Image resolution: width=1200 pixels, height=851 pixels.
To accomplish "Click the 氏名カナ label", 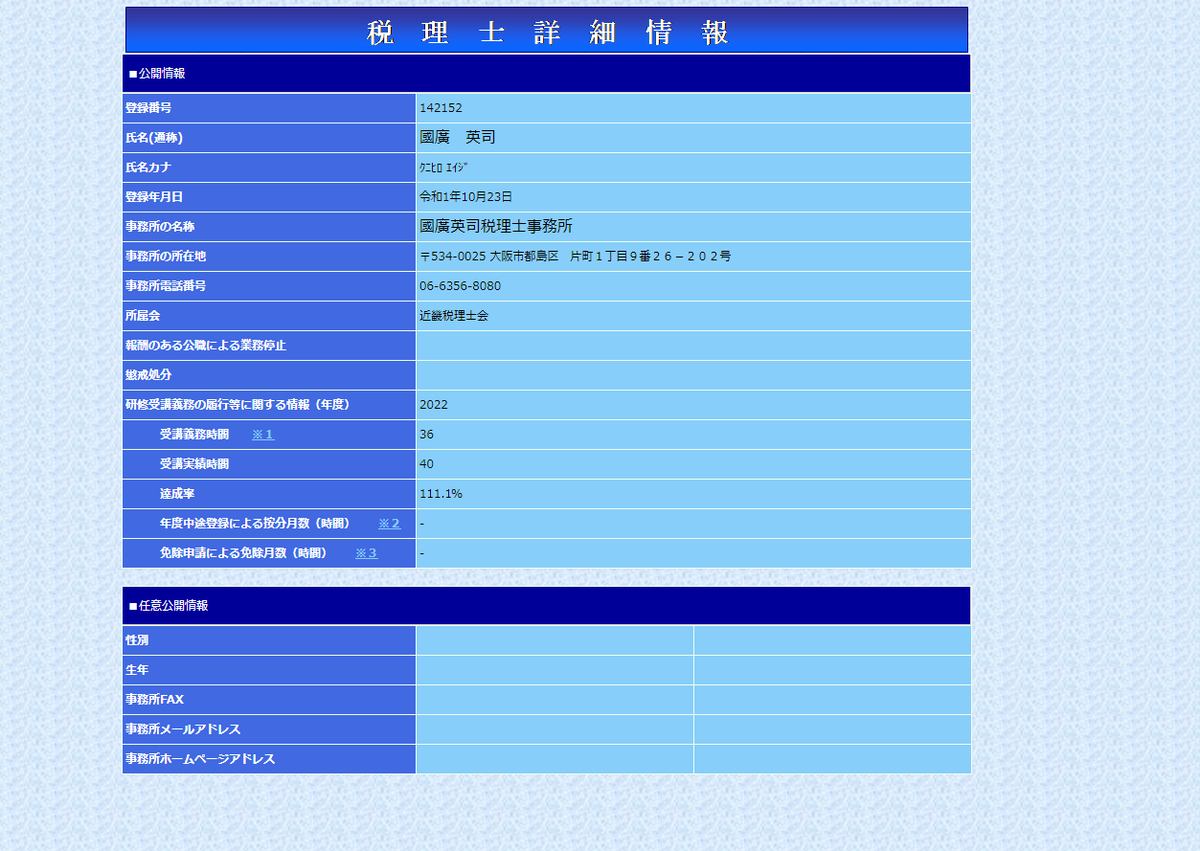I will [148, 167].
